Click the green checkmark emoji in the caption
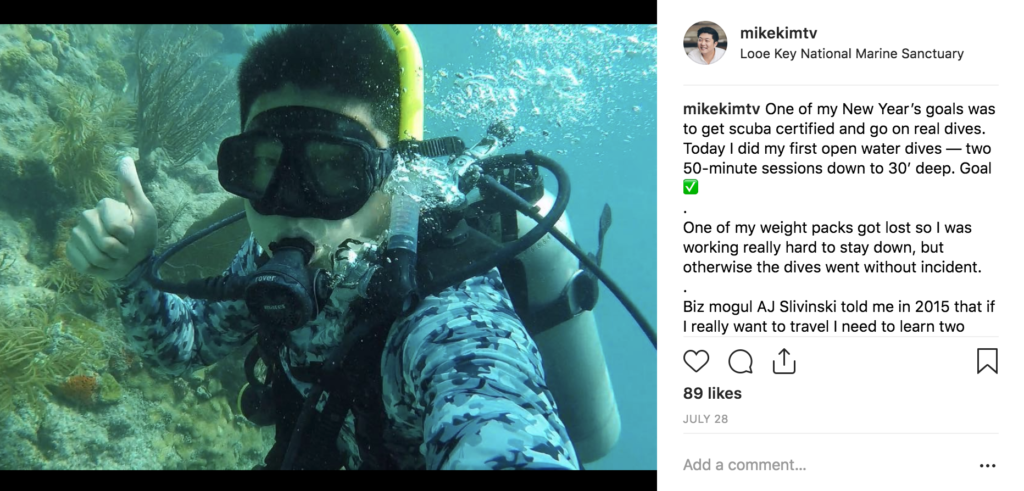The width and height of the screenshot is (1024, 491). (x=690, y=187)
